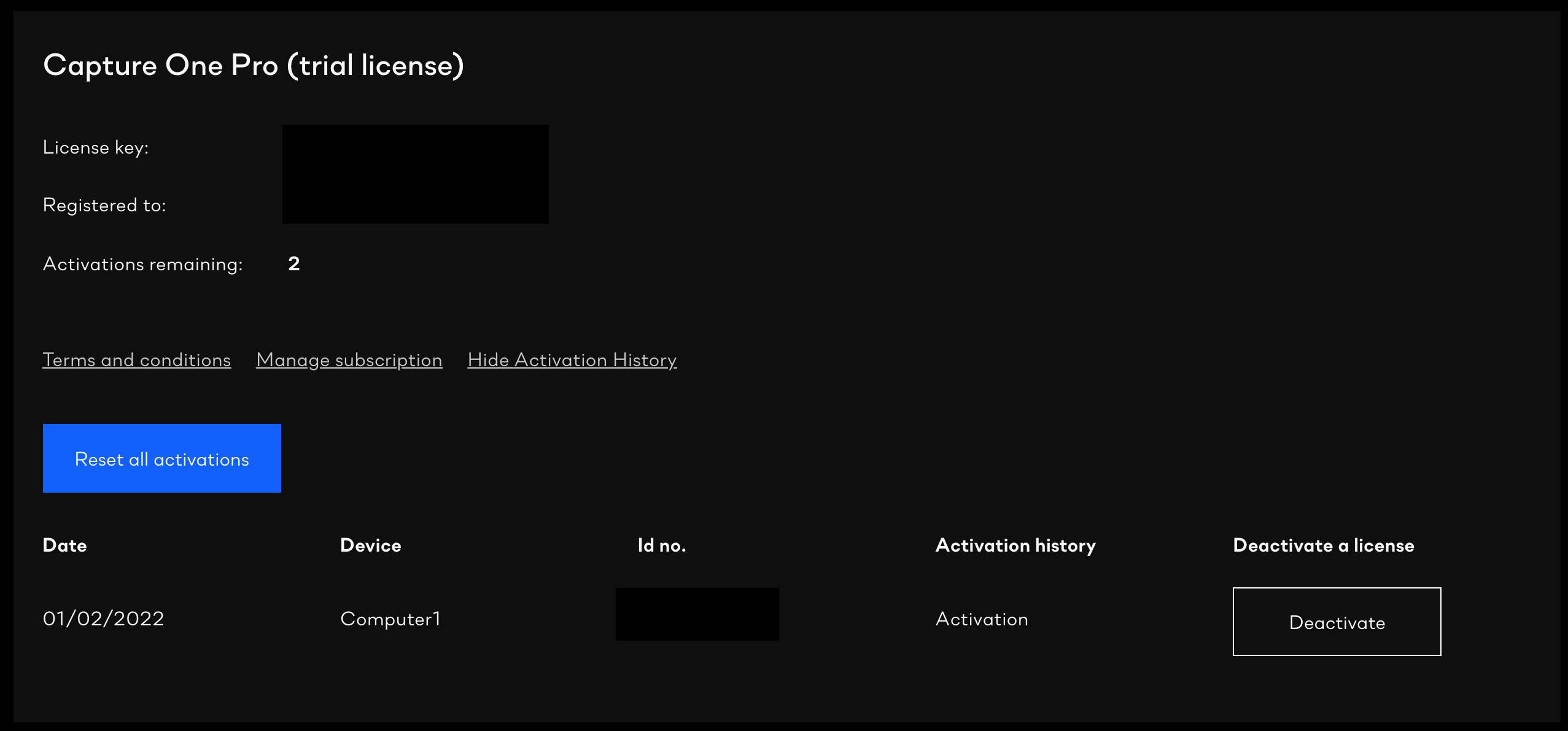Select the date 01/02/2022

coord(104,619)
